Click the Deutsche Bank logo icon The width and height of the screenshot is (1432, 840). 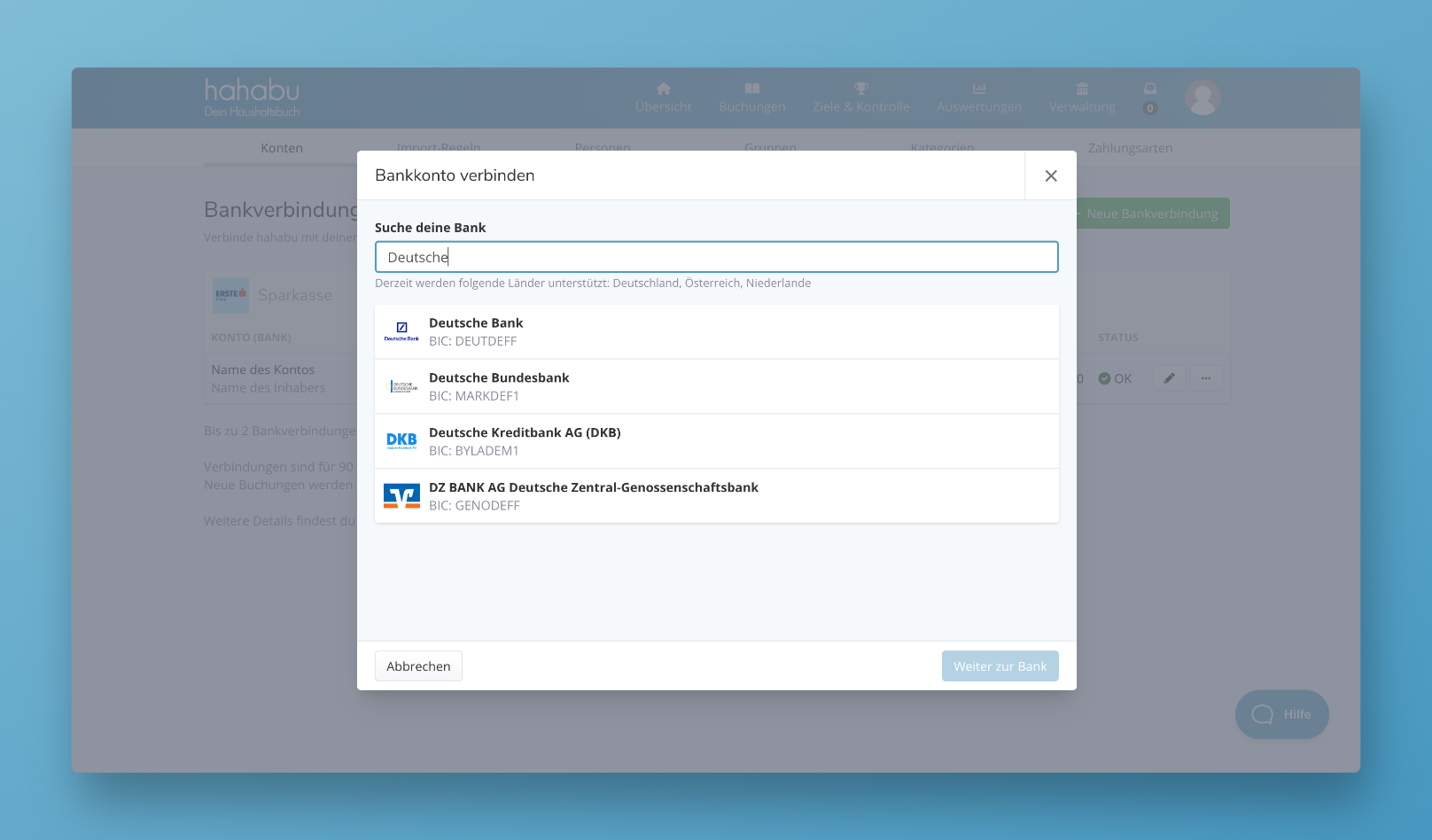[x=401, y=331]
